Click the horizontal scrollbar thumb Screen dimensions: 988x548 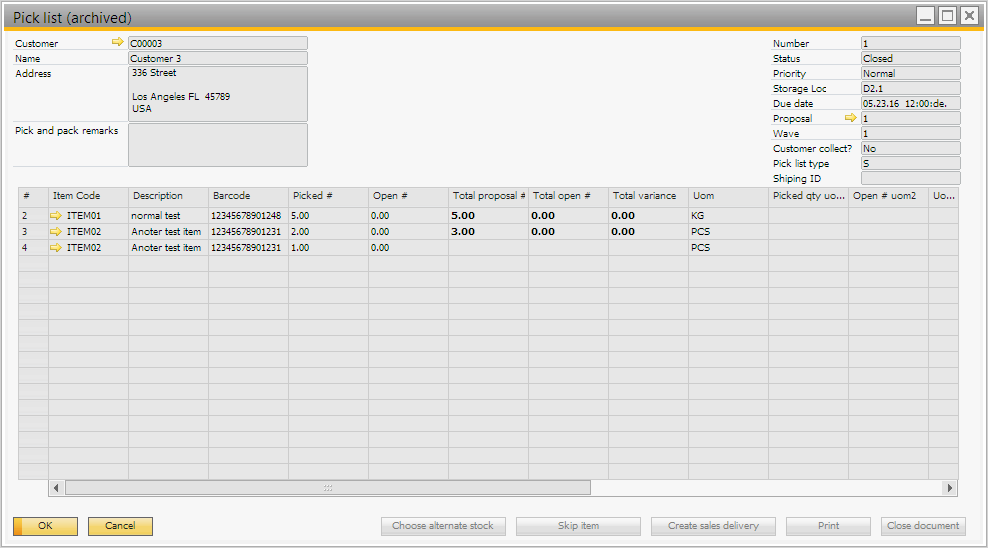327,488
